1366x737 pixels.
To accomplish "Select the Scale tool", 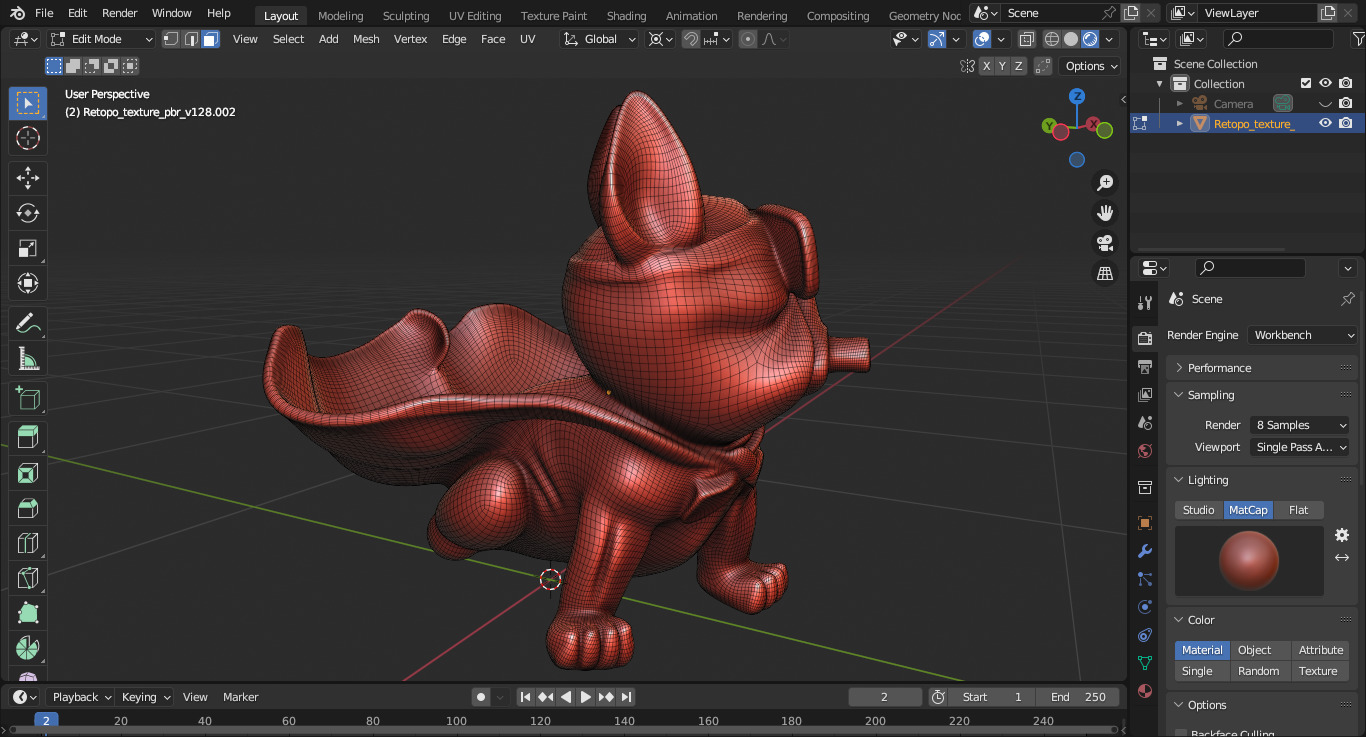I will 28,248.
